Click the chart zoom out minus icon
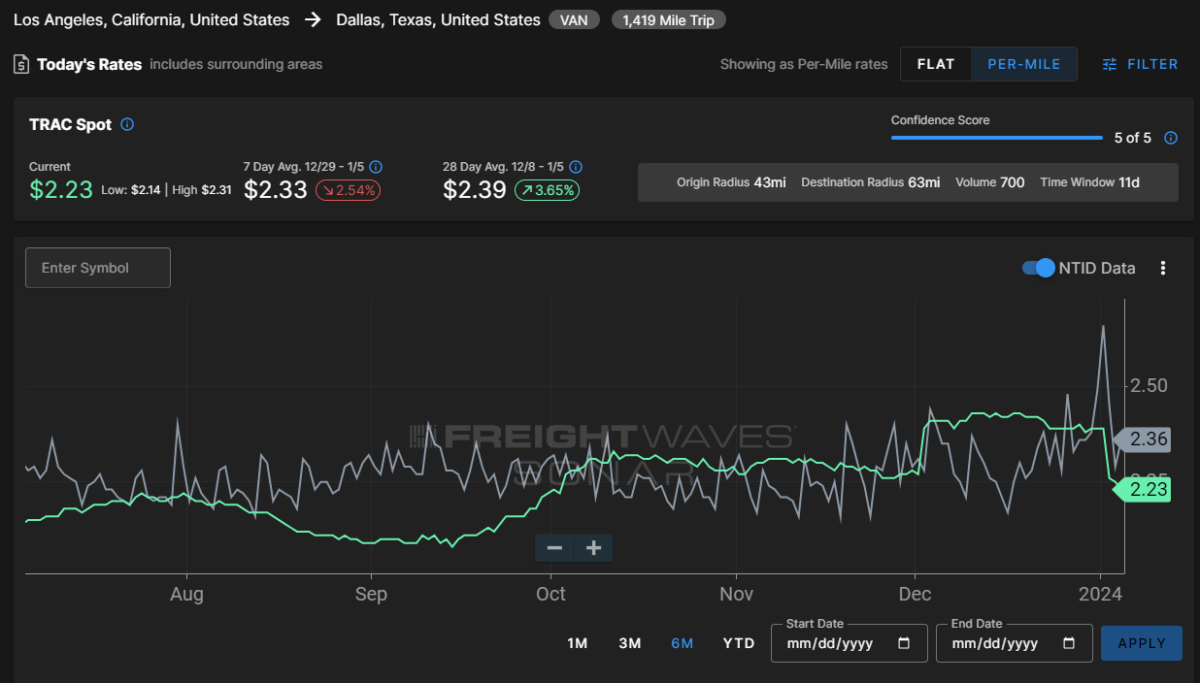This screenshot has height=683, width=1200. [554, 548]
